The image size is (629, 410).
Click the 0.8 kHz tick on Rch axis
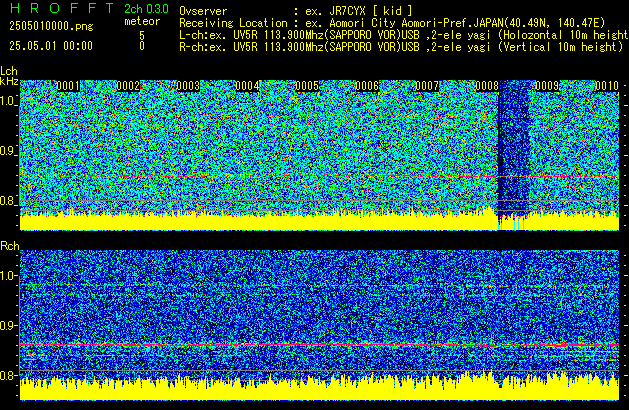click(x=8, y=375)
